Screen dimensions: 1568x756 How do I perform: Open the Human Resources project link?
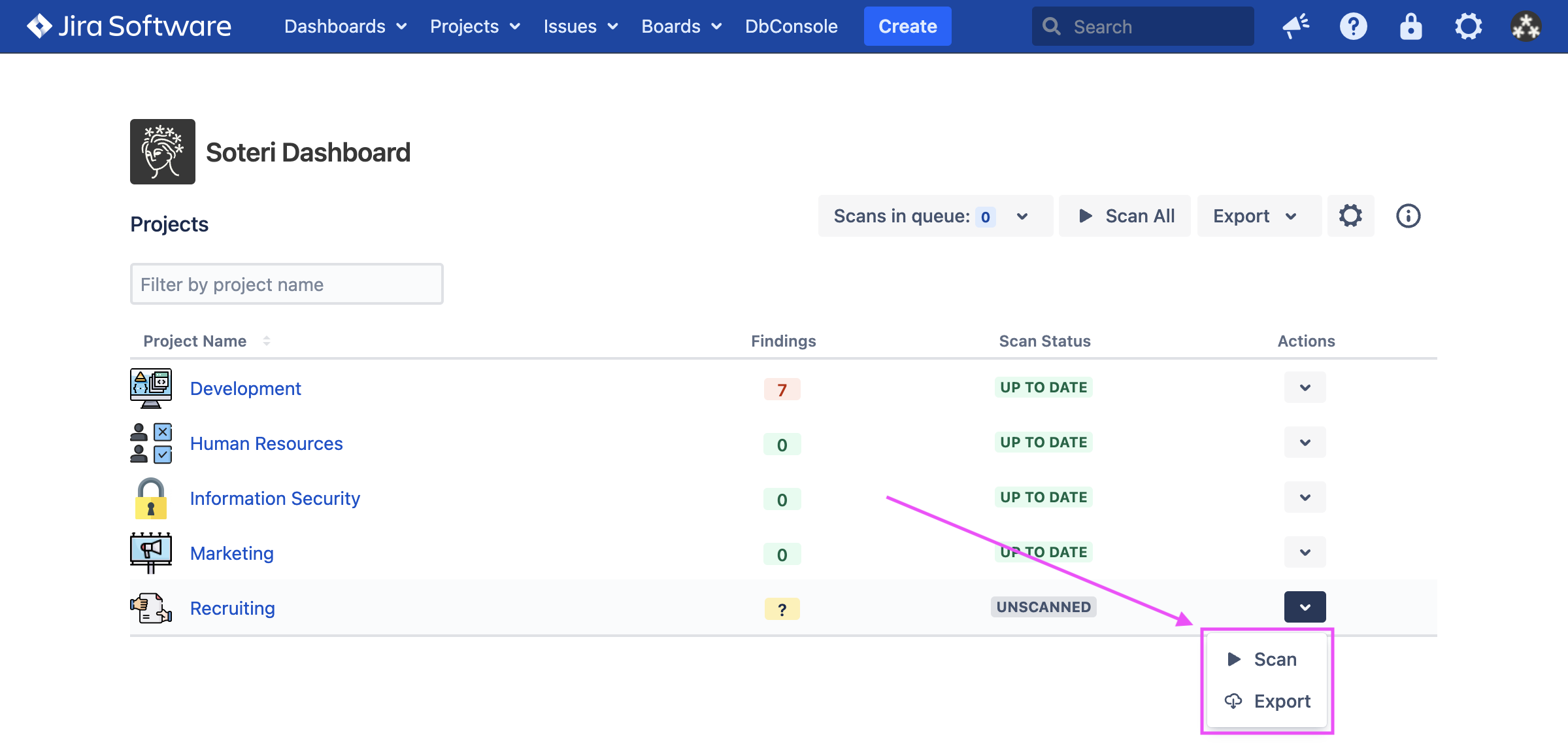(x=266, y=443)
